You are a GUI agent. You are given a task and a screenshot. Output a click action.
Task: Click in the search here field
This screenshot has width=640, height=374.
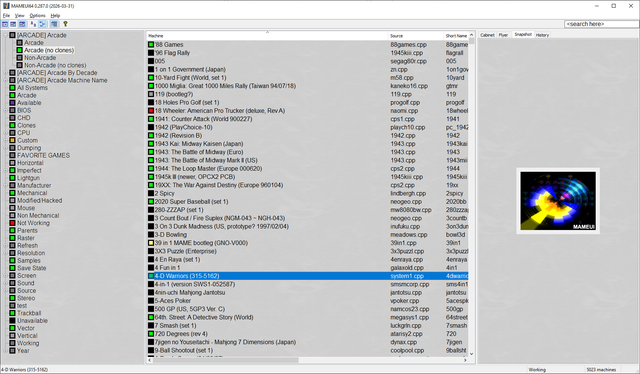tap(602, 24)
